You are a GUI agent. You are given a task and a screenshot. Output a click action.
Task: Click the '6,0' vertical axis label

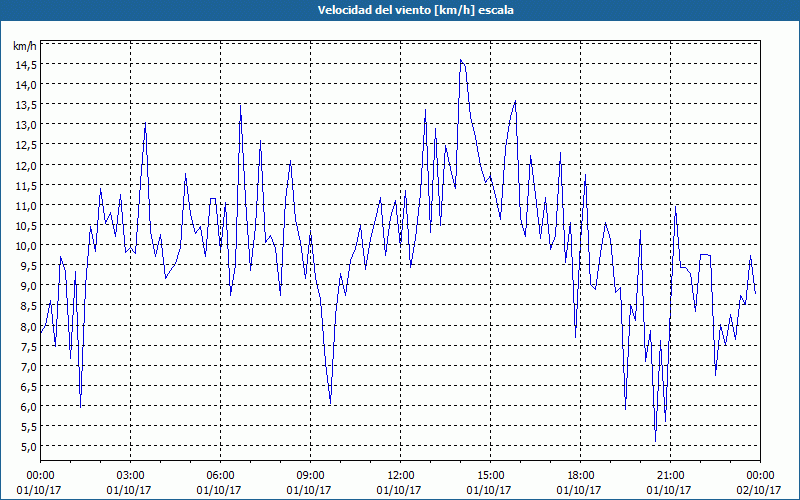pos(29,407)
